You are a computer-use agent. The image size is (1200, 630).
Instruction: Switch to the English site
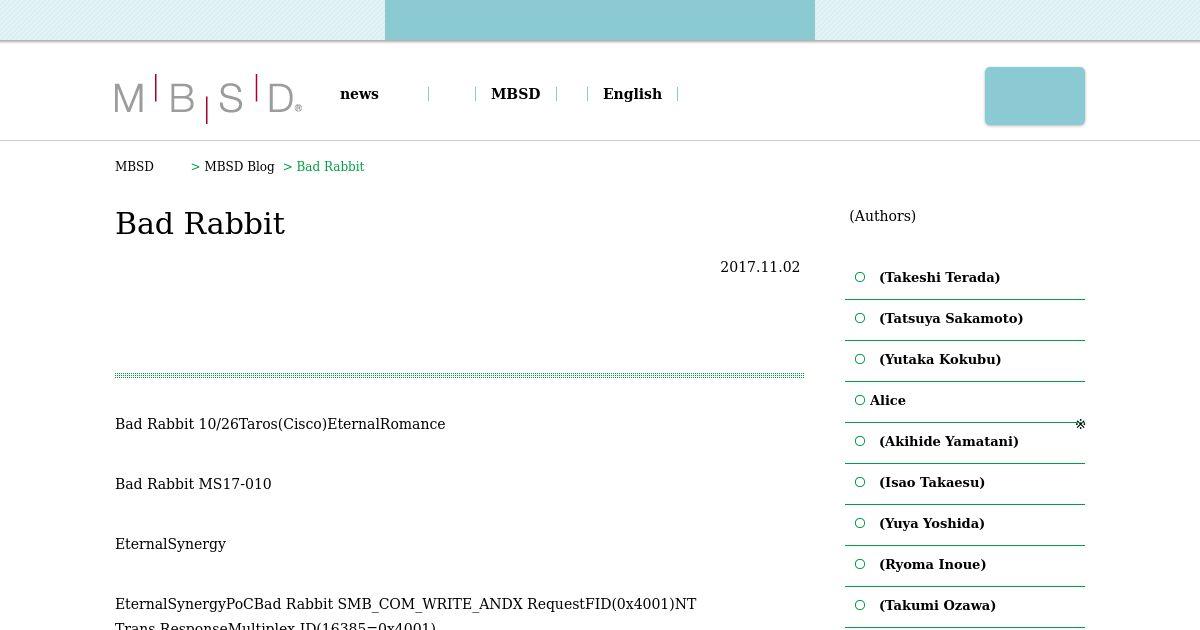tap(632, 94)
